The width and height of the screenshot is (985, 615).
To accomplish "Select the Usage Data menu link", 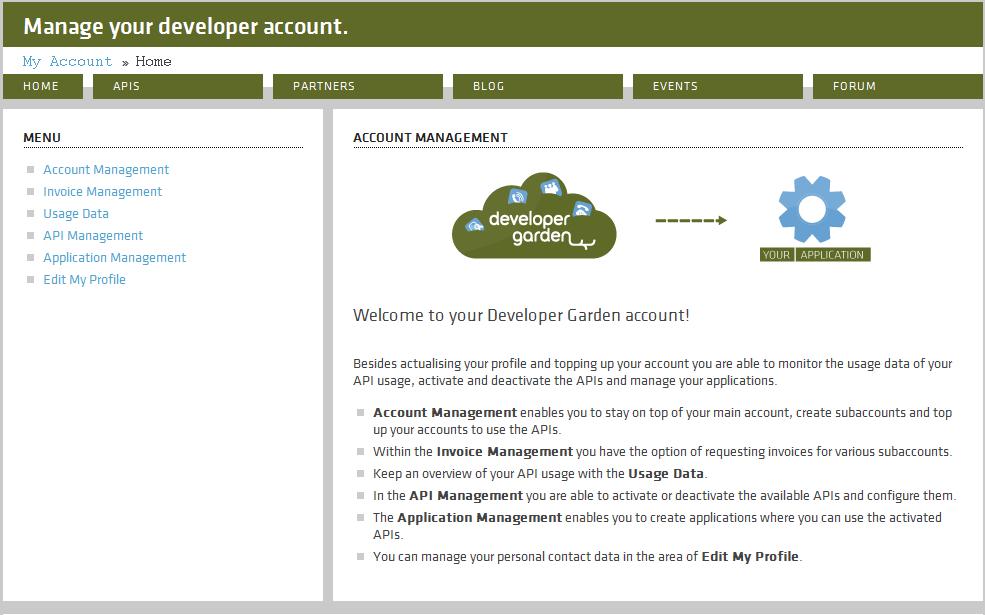I will point(76,214).
